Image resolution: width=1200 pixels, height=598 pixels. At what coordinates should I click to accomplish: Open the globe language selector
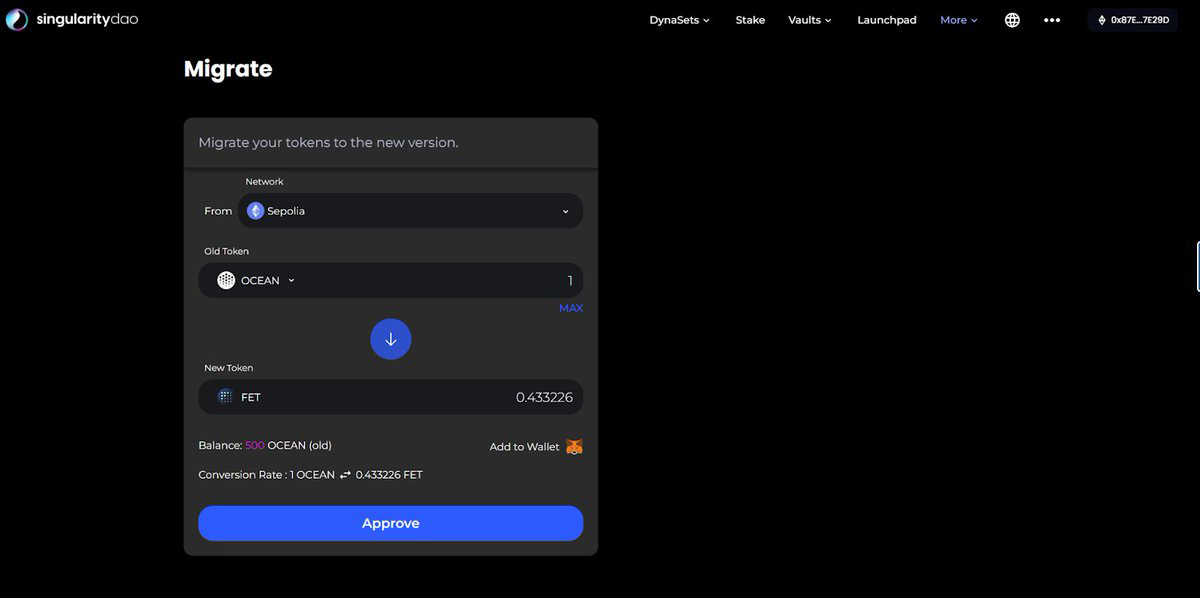(x=1012, y=20)
